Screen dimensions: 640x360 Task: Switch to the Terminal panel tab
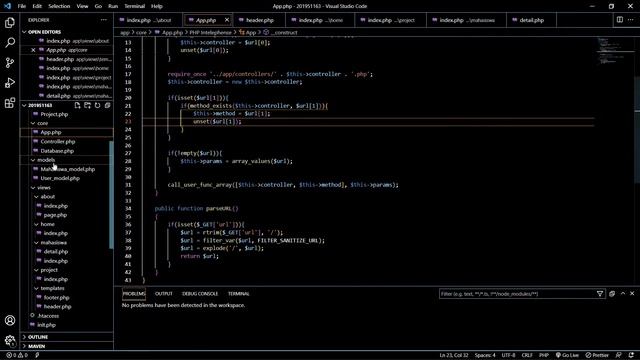point(239,293)
